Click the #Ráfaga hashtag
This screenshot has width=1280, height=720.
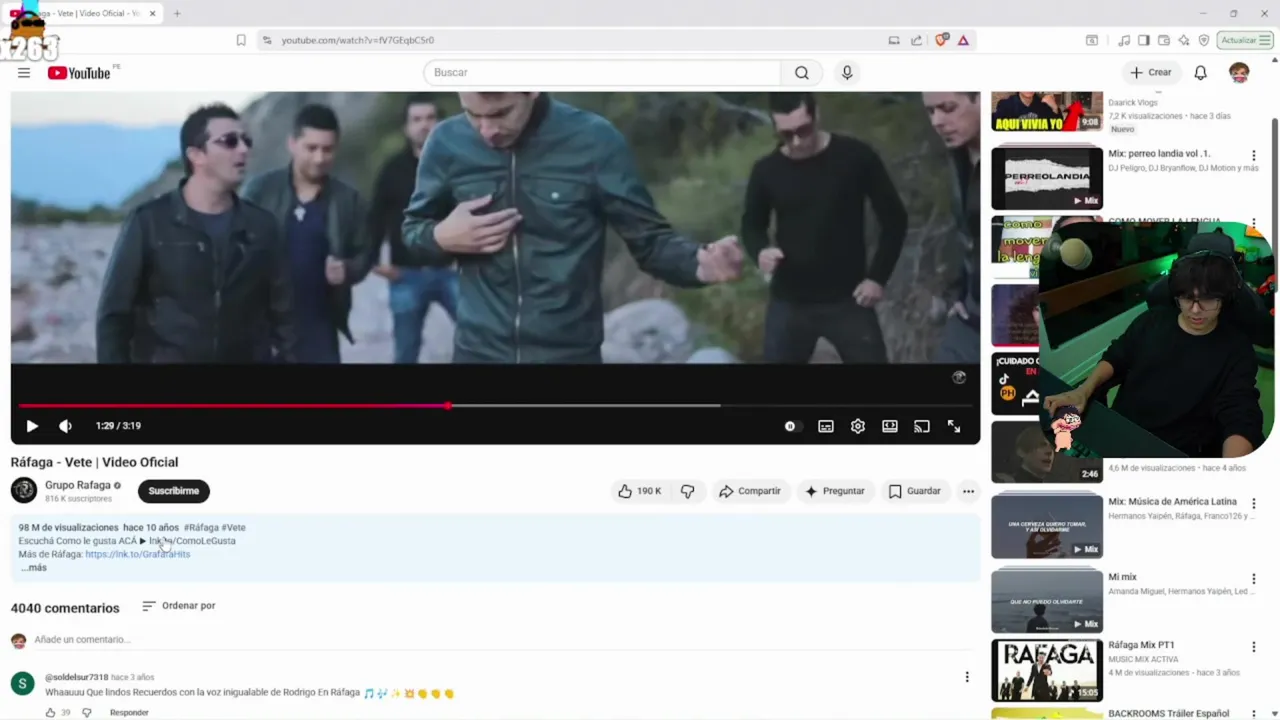(x=200, y=527)
